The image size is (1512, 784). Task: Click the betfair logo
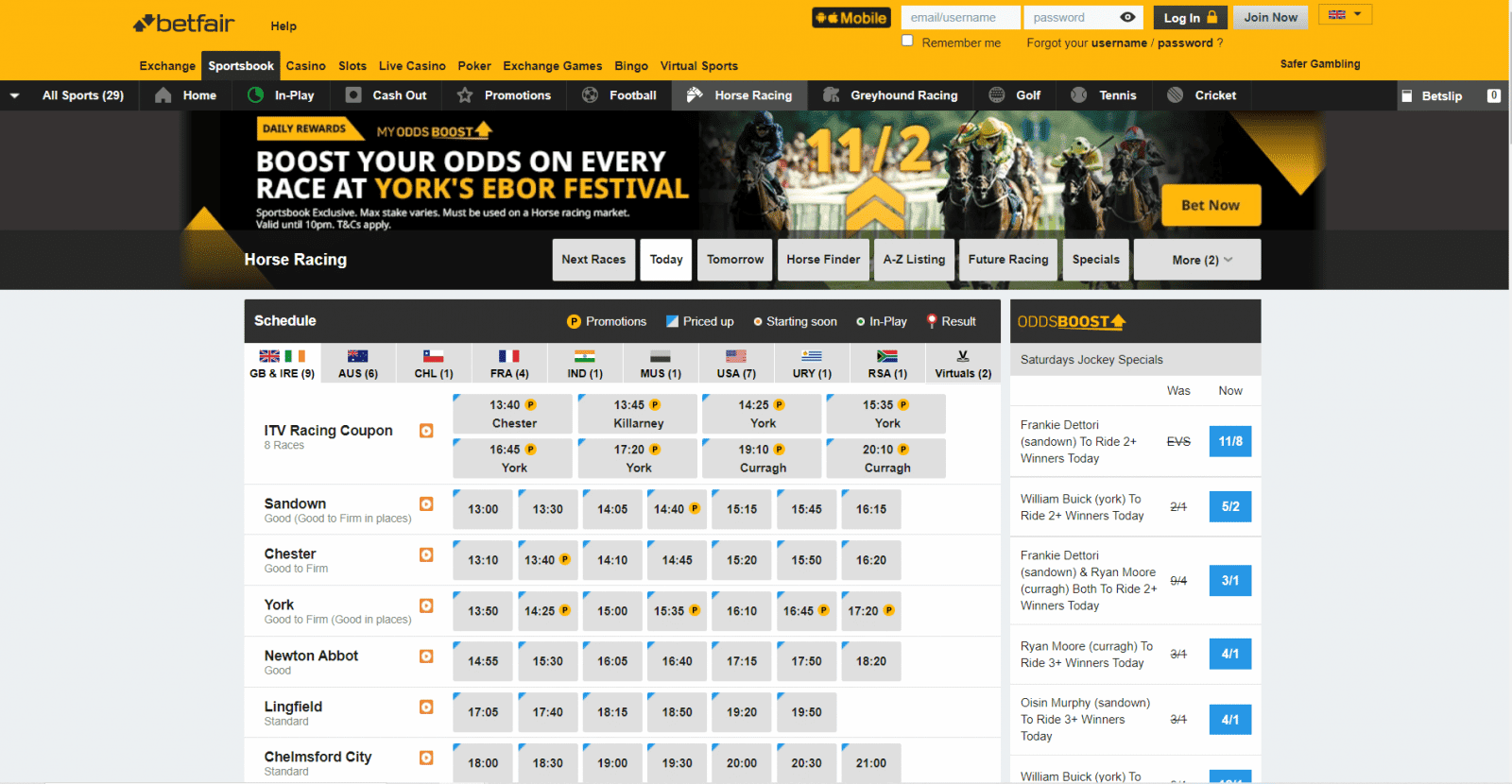coord(183,24)
